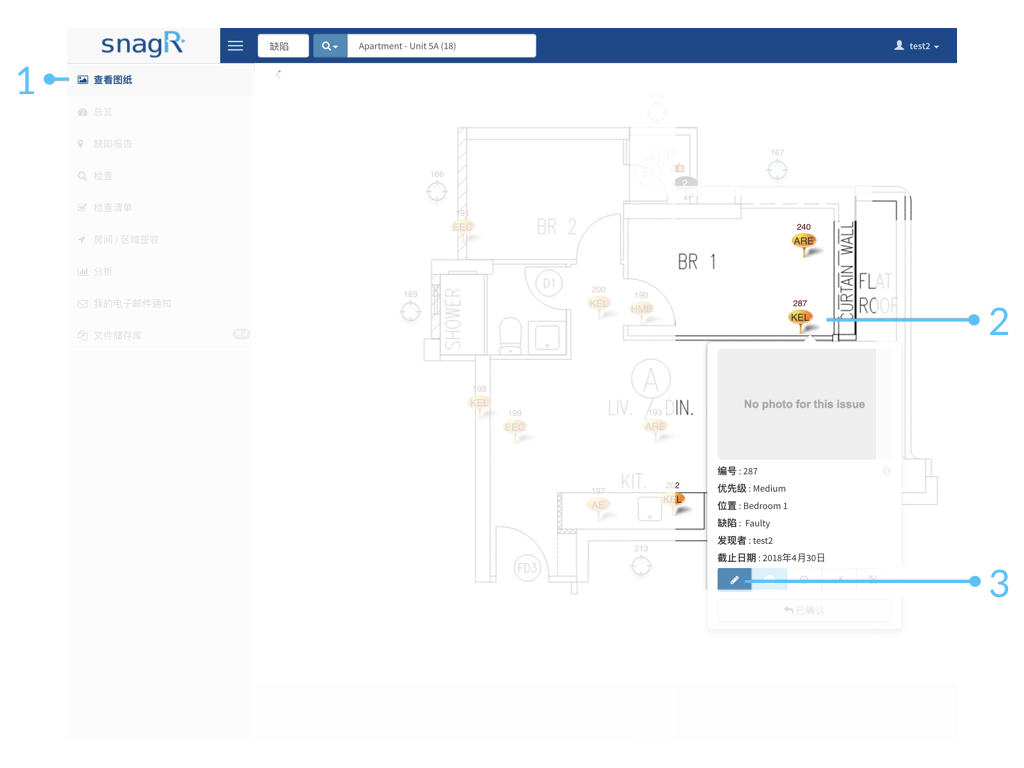Open 分析 analytics in the sidebar
Viewport: 1024px width, 768px height.
click(x=160, y=272)
